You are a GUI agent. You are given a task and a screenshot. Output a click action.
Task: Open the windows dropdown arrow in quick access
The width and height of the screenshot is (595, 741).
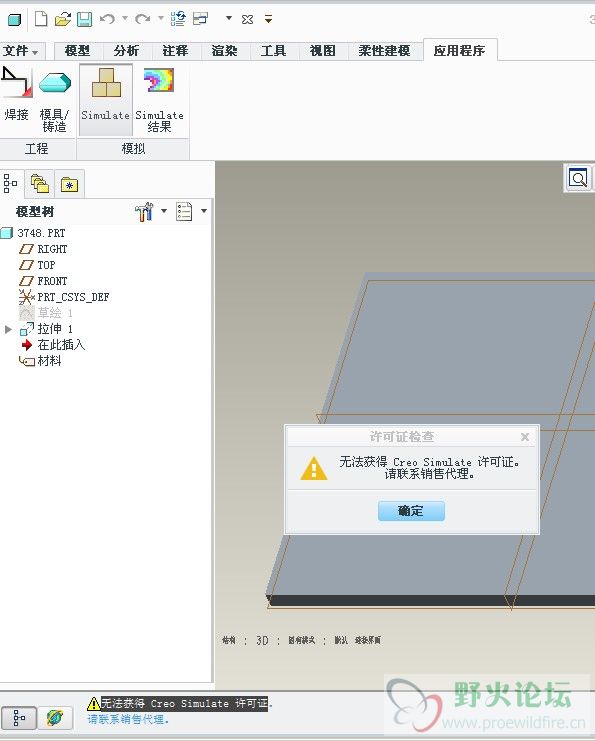pos(229,18)
